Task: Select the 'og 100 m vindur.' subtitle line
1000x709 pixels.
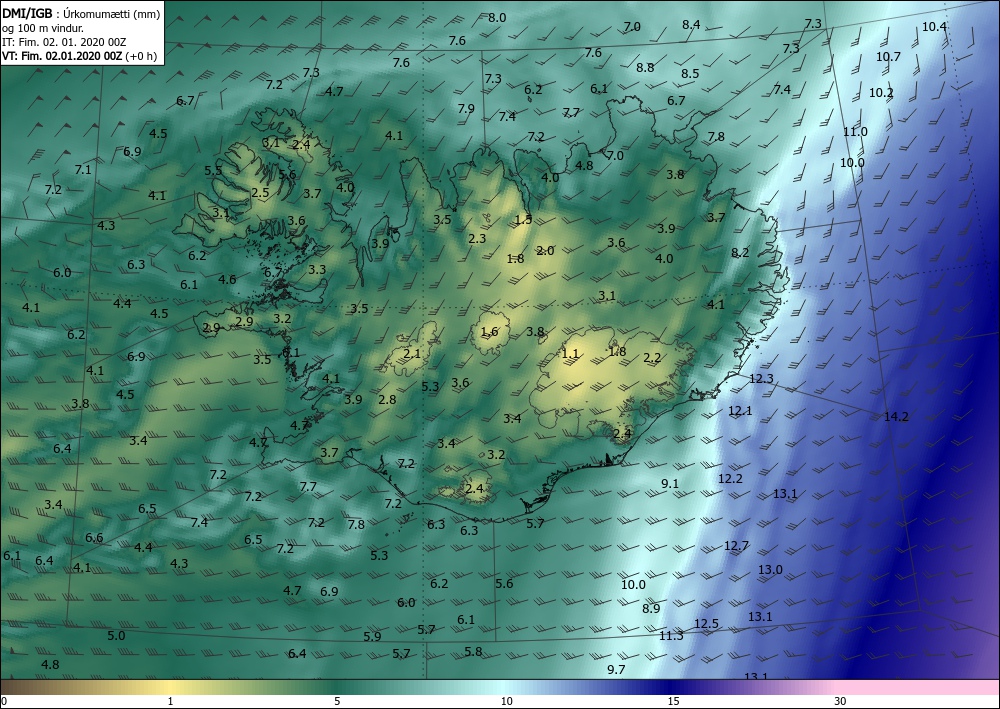Action: pos(43,28)
